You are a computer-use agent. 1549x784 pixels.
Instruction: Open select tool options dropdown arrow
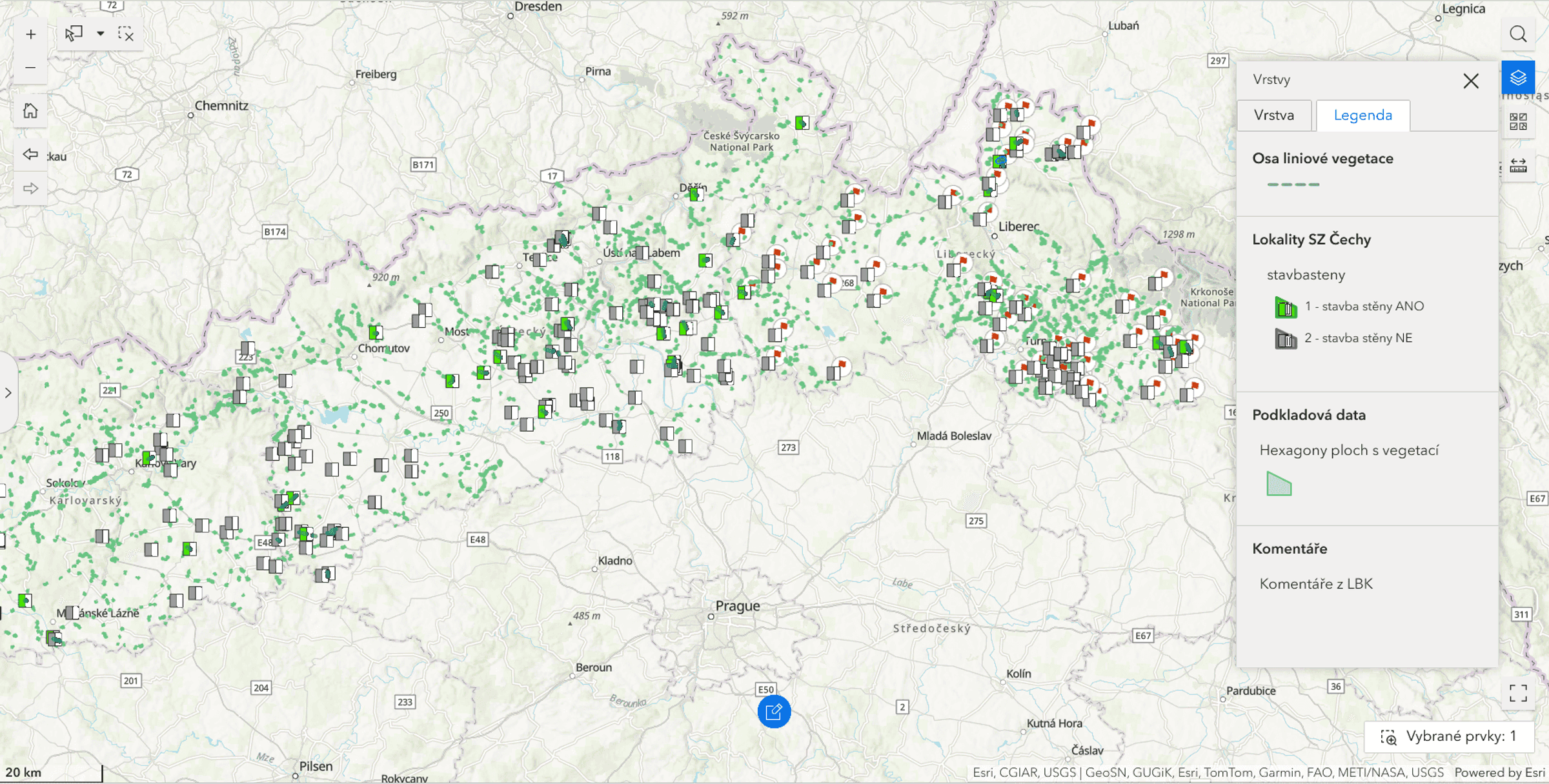click(101, 34)
